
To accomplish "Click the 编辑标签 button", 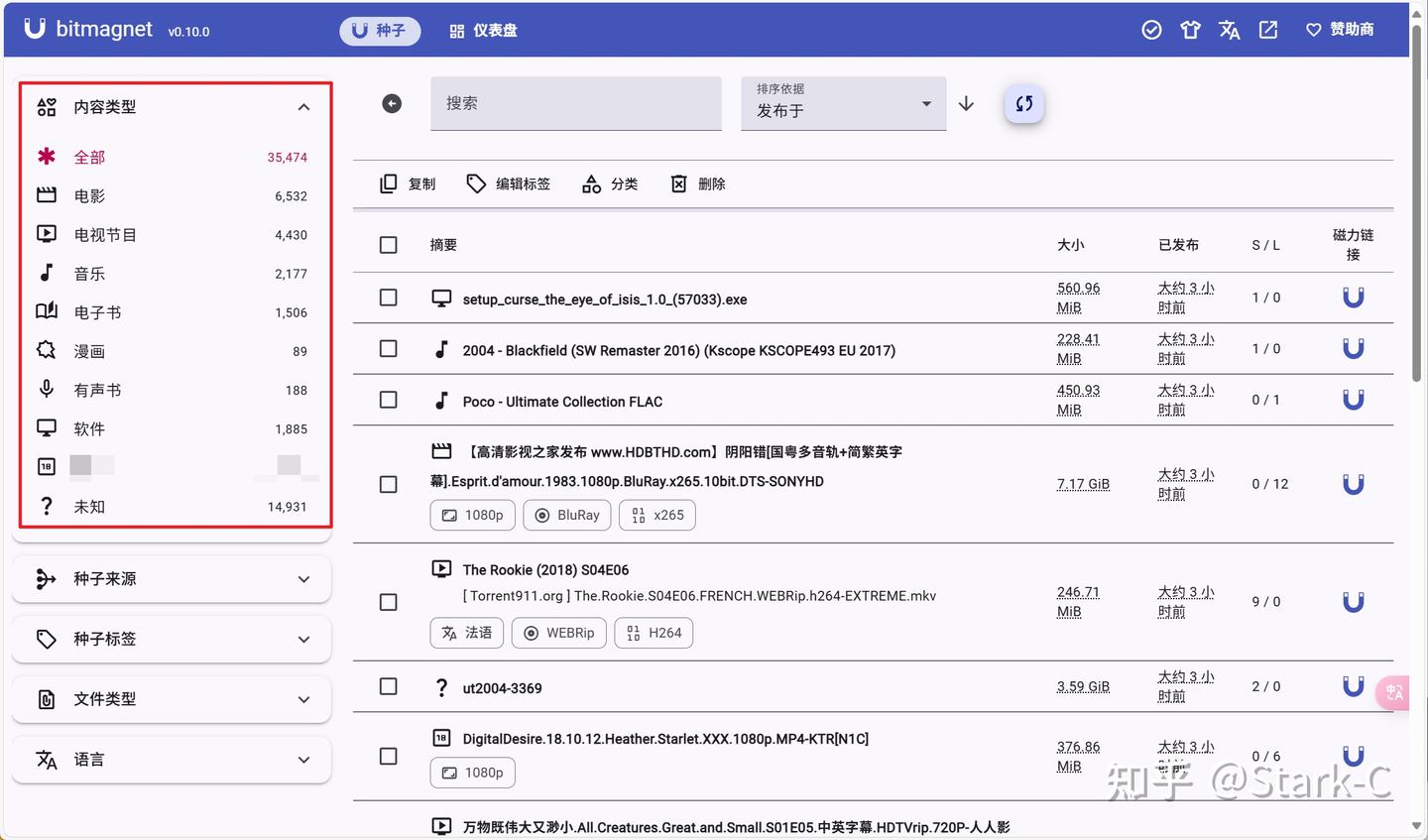I will pyautogui.click(x=508, y=183).
